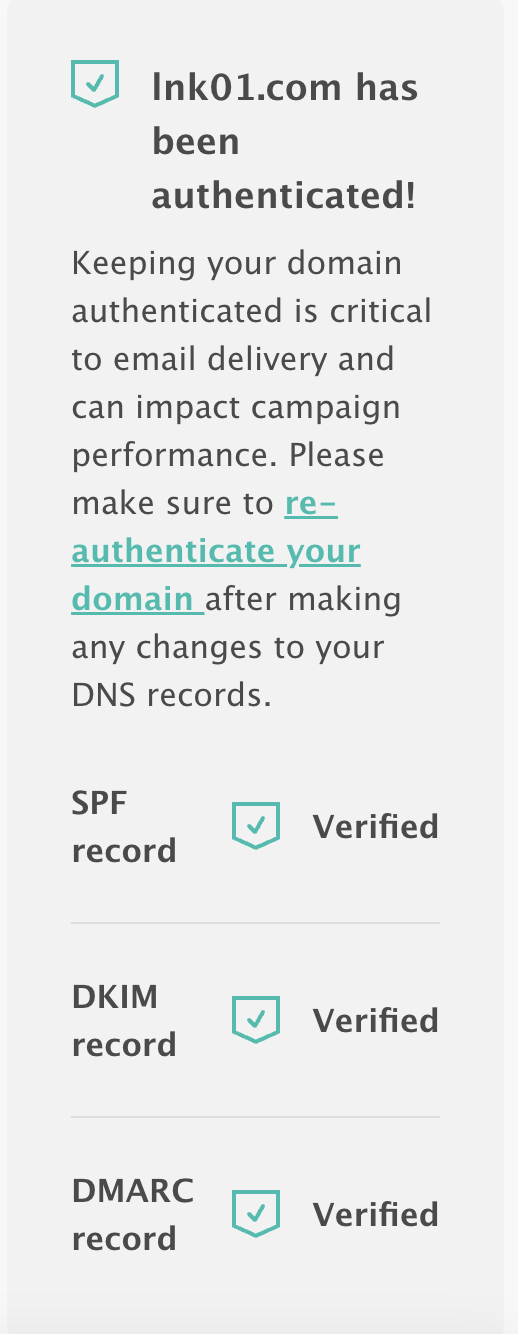This screenshot has width=518, height=1334.
Task: Click the Verified status next to DKIM record
Action: (x=376, y=1021)
